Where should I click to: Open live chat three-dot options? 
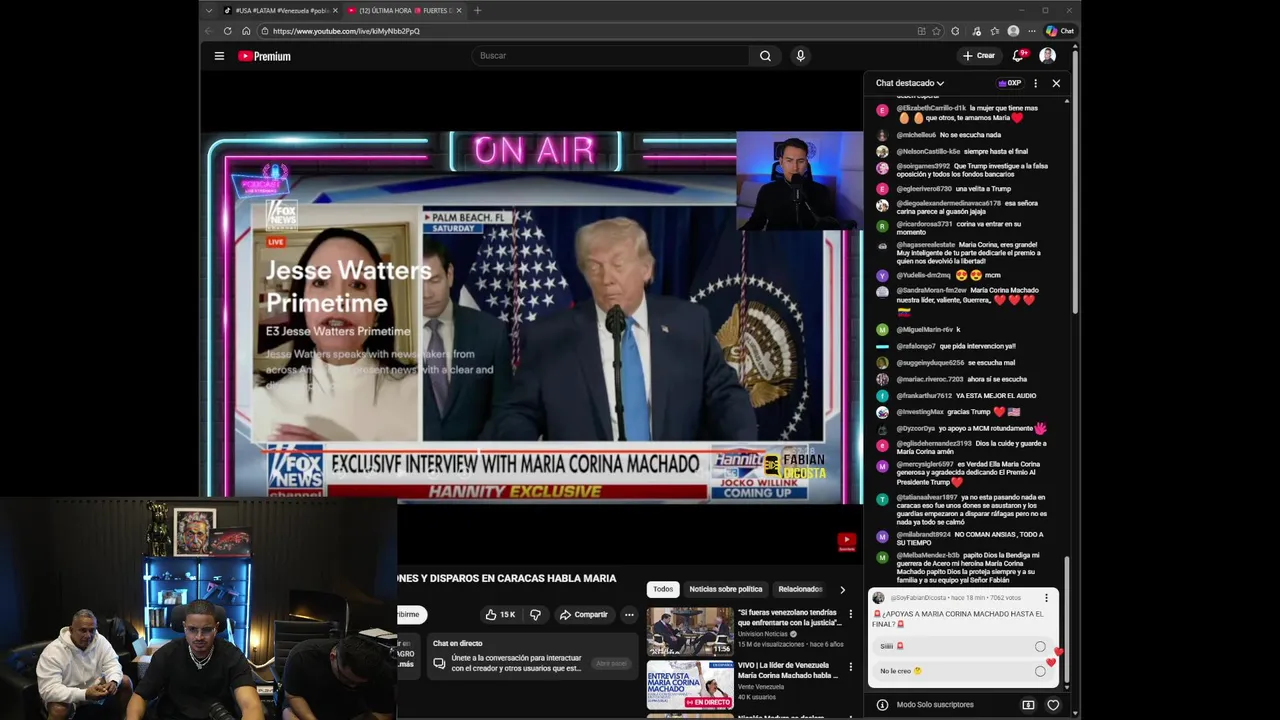click(x=1035, y=83)
